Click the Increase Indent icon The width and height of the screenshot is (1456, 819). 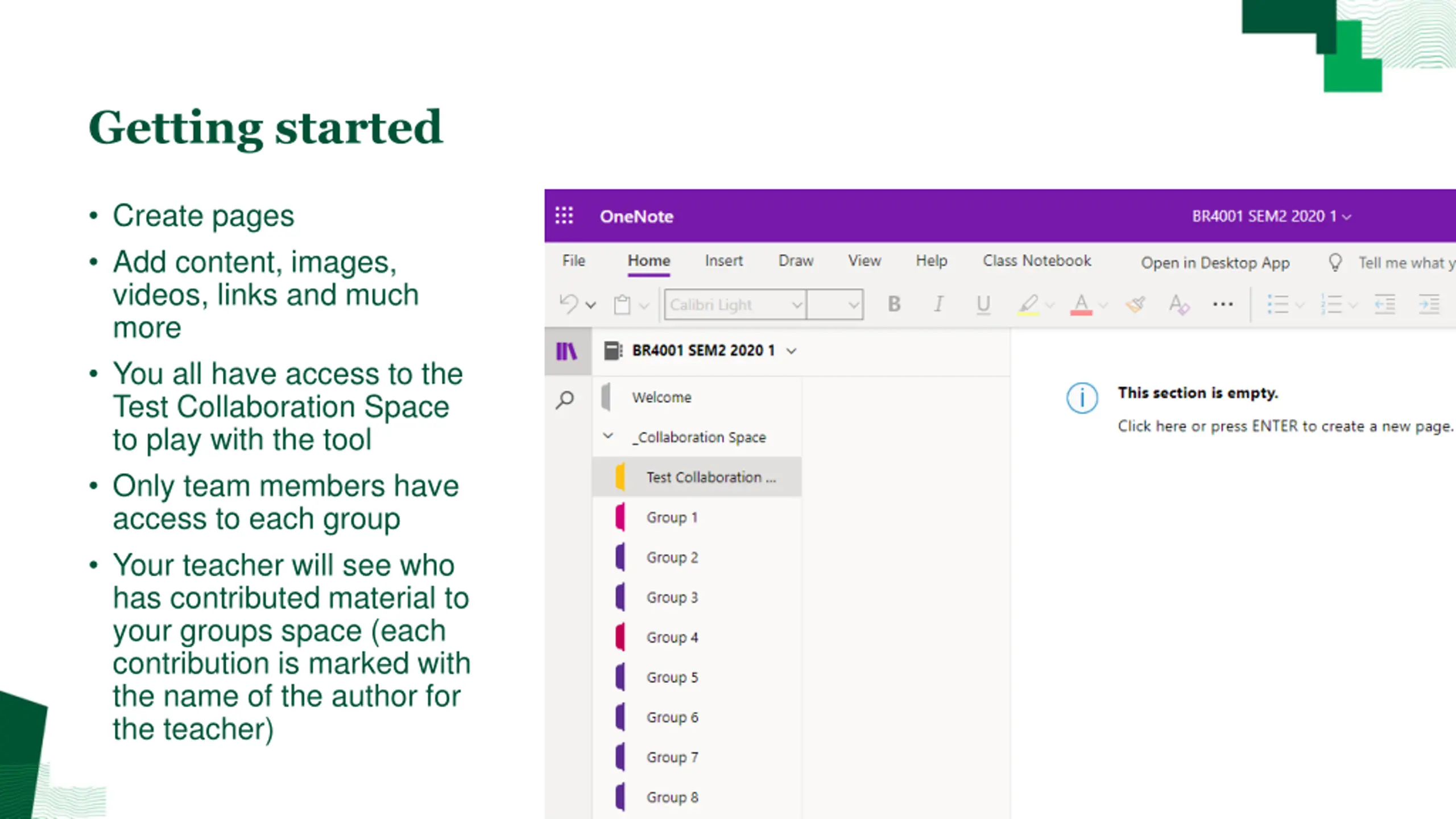(x=1429, y=304)
